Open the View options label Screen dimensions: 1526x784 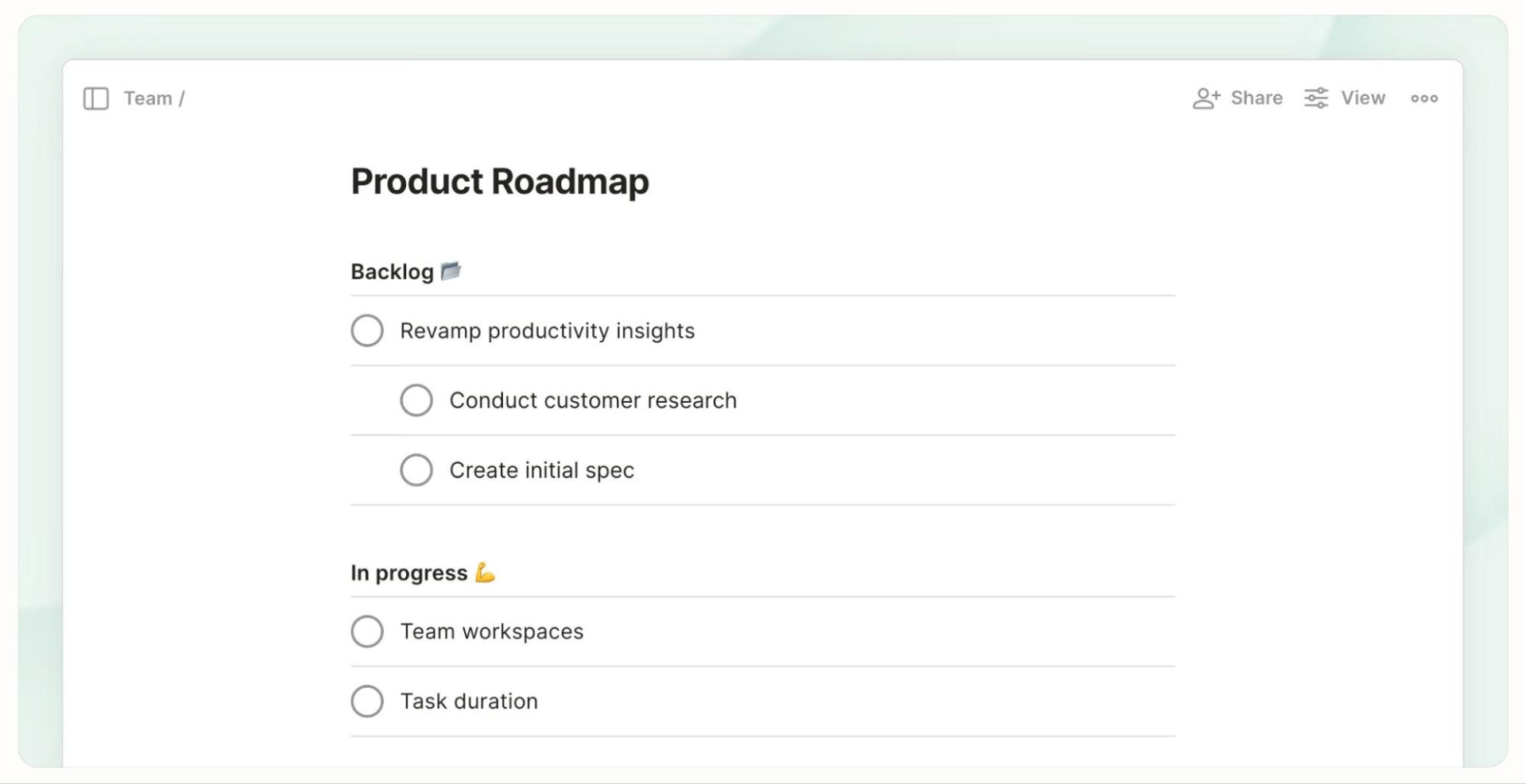coord(1362,98)
